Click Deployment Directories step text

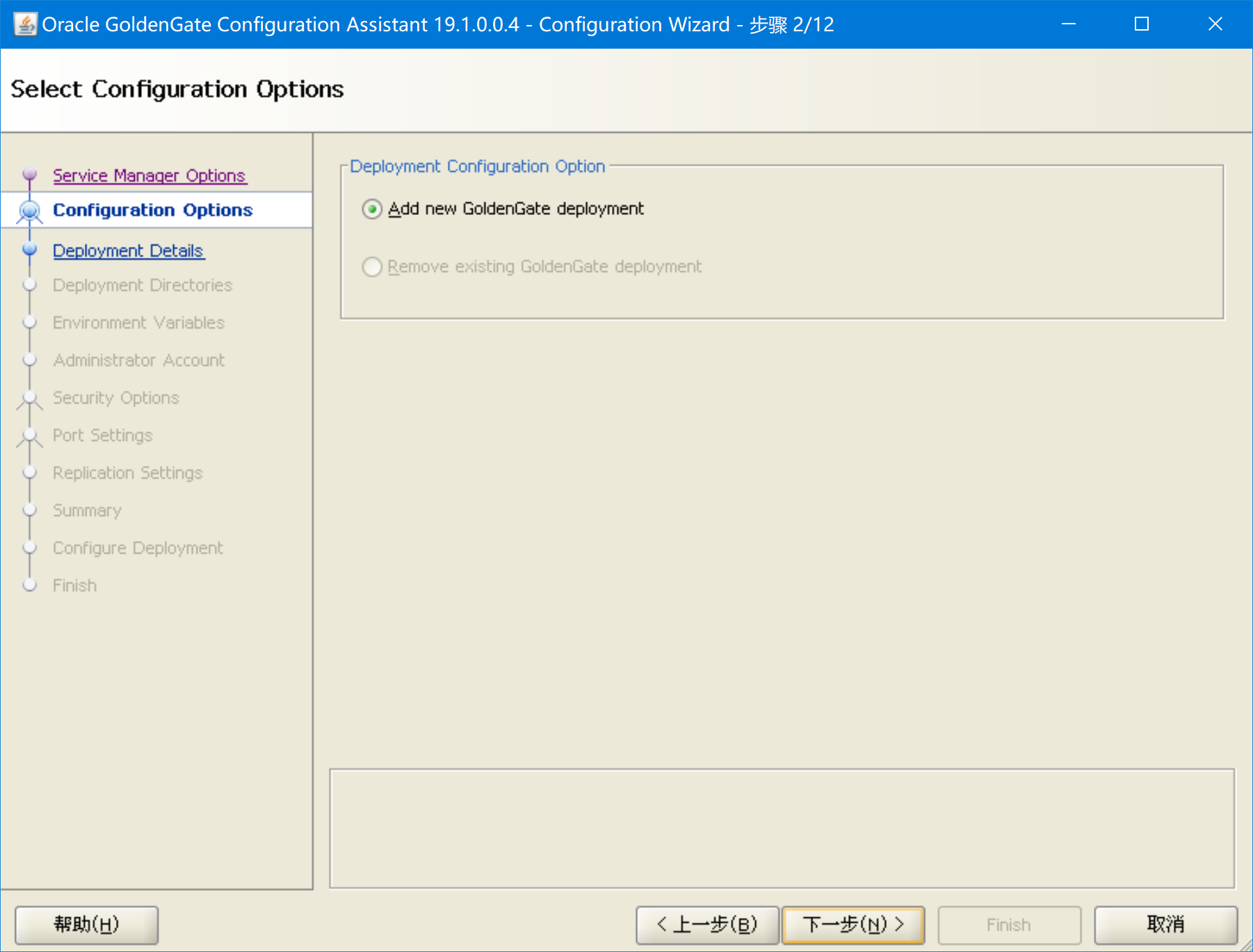coord(143,285)
